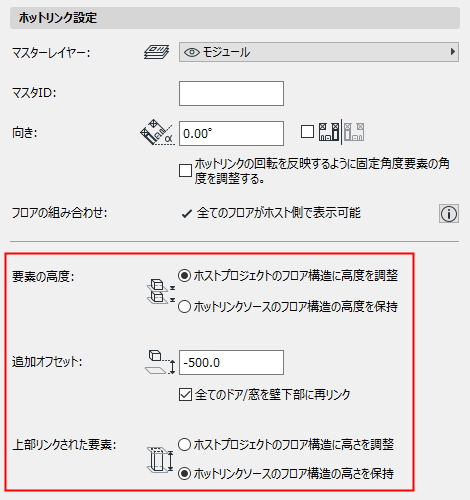
Task: Click the 上部リンクされた要素: label
Action: pyautogui.click(x=64, y=445)
